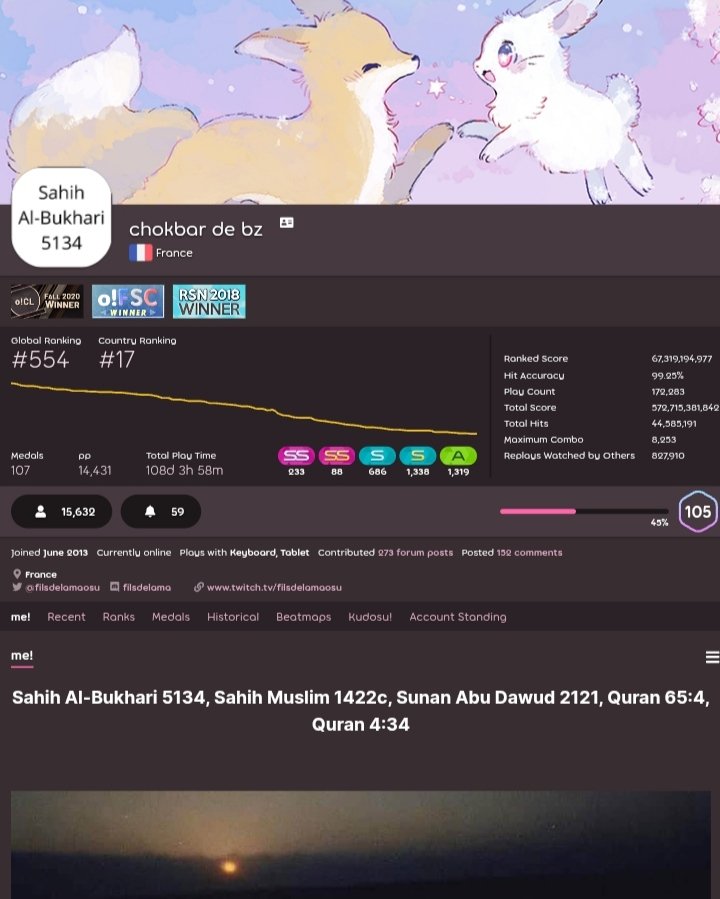Image resolution: width=720 pixels, height=899 pixels.
Task: Click the Global Ranking #554 value
Action: coord(40,360)
